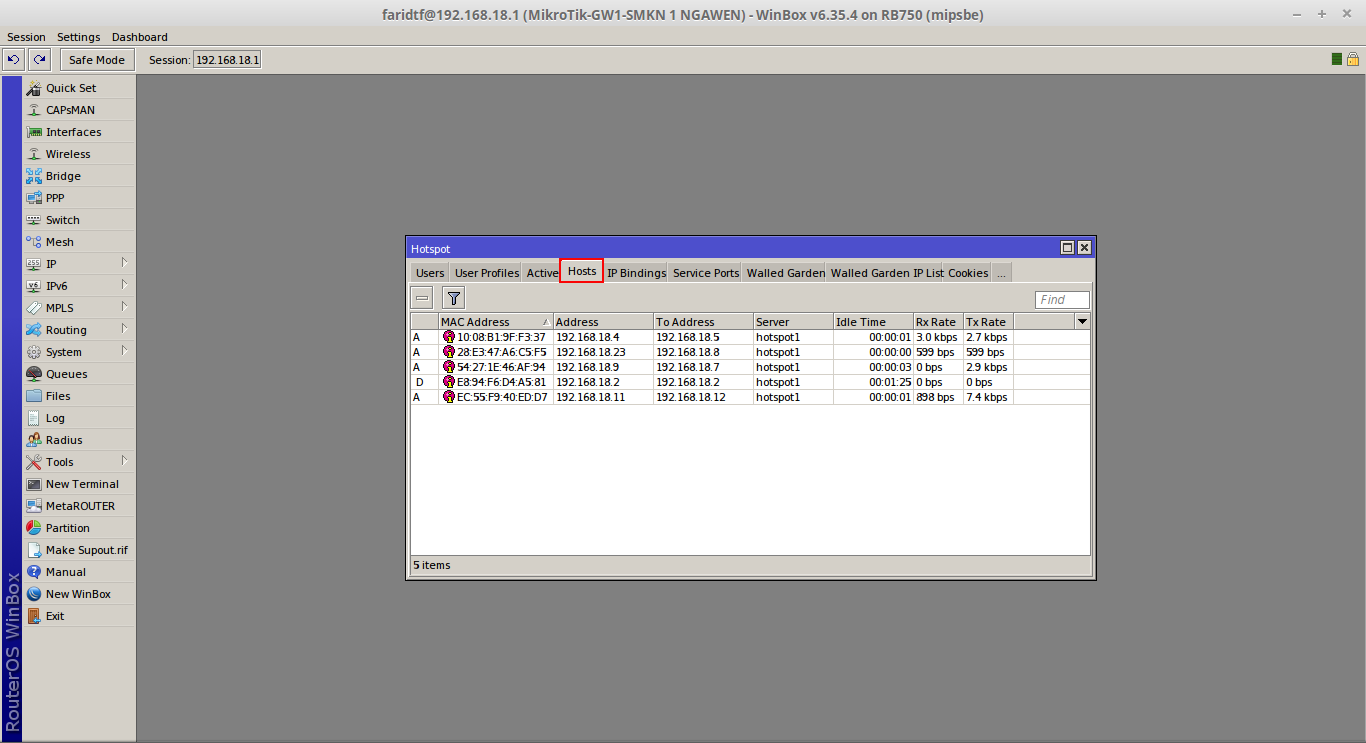Open the column selector dropdown arrow in Hotspot table

click(x=1082, y=322)
